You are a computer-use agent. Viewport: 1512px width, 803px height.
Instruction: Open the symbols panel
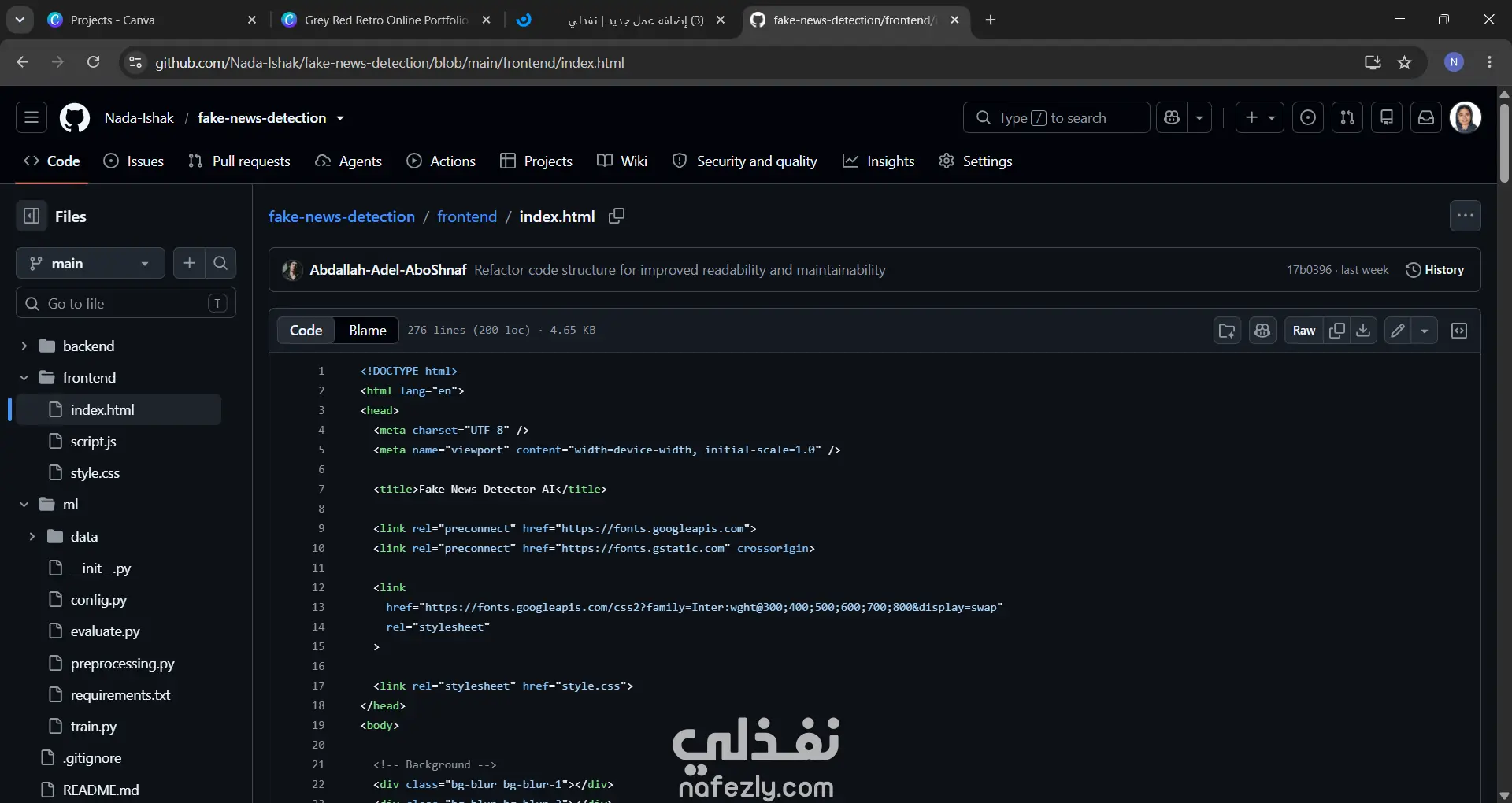point(1459,331)
